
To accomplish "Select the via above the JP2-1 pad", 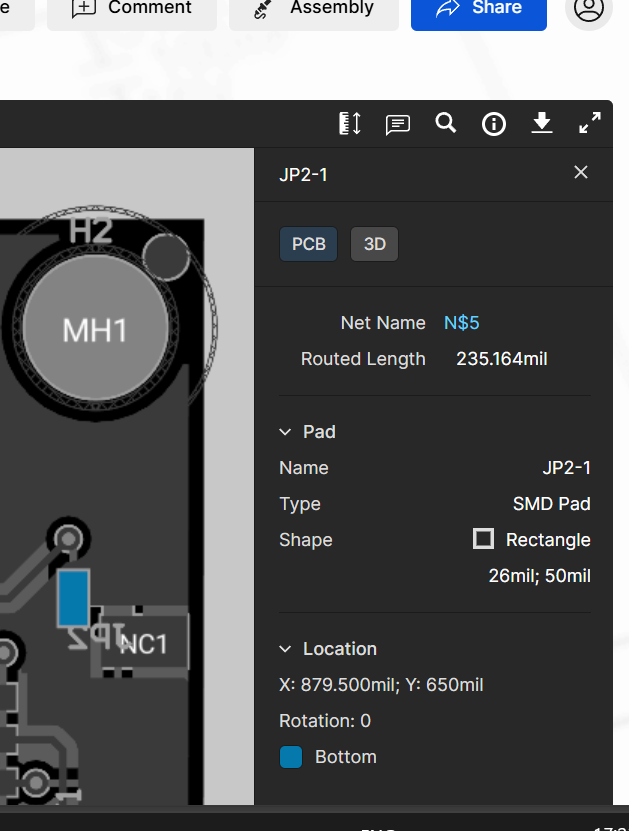I will tap(69, 539).
